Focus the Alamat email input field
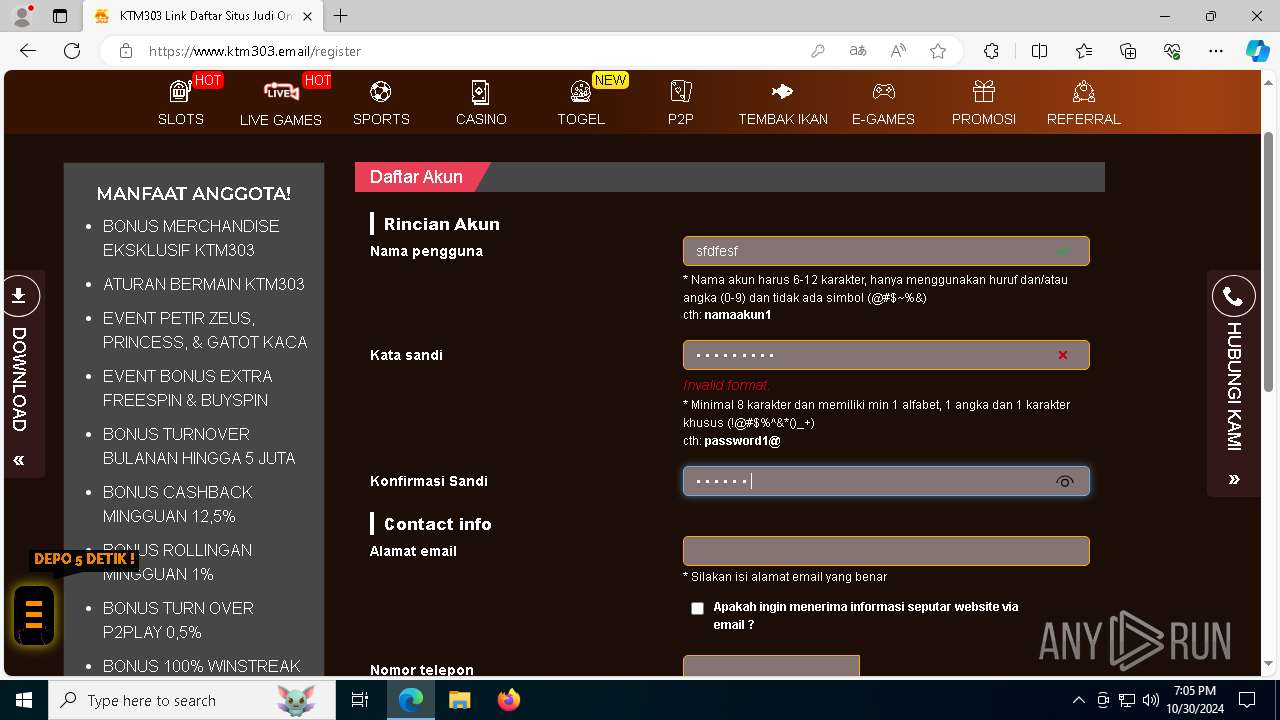This screenshot has height=720, width=1280. pos(886,551)
